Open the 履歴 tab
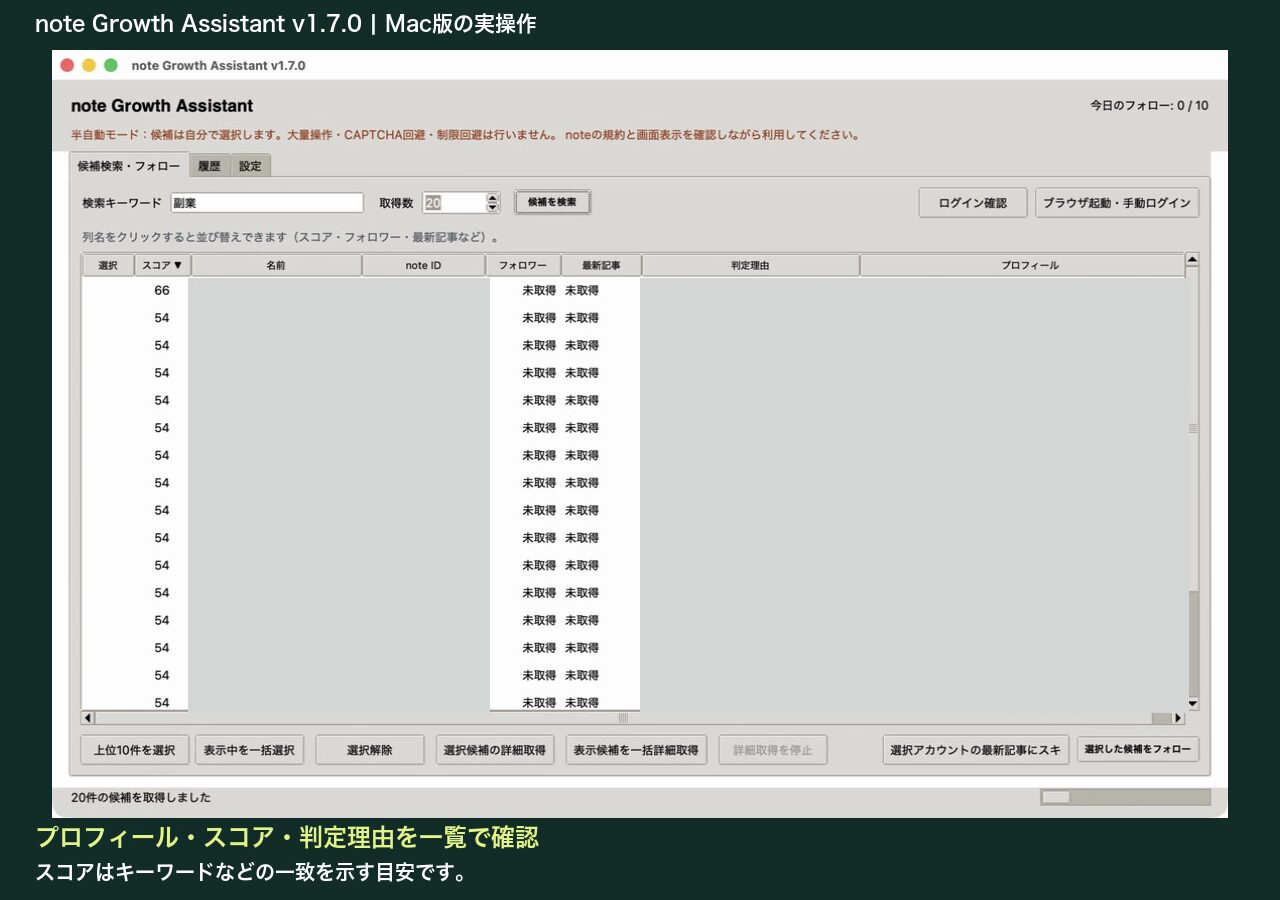Screen dimensions: 1280x900 coord(209,166)
